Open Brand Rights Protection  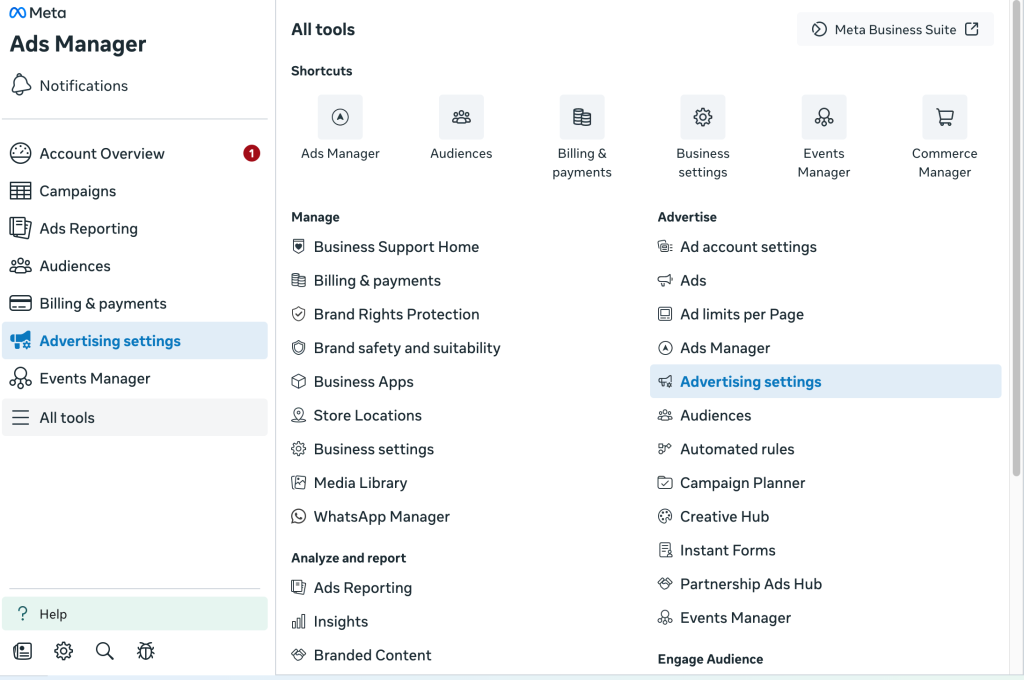pos(398,313)
